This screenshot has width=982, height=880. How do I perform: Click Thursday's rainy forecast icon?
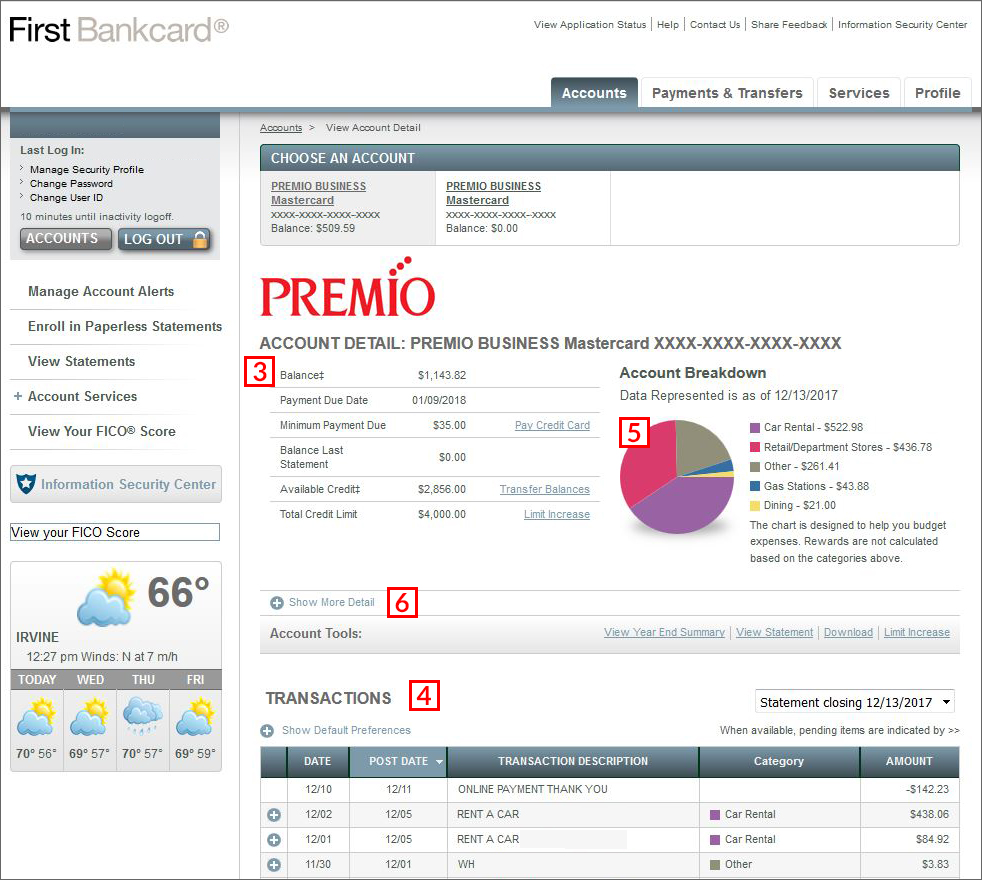[x=143, y=718]
